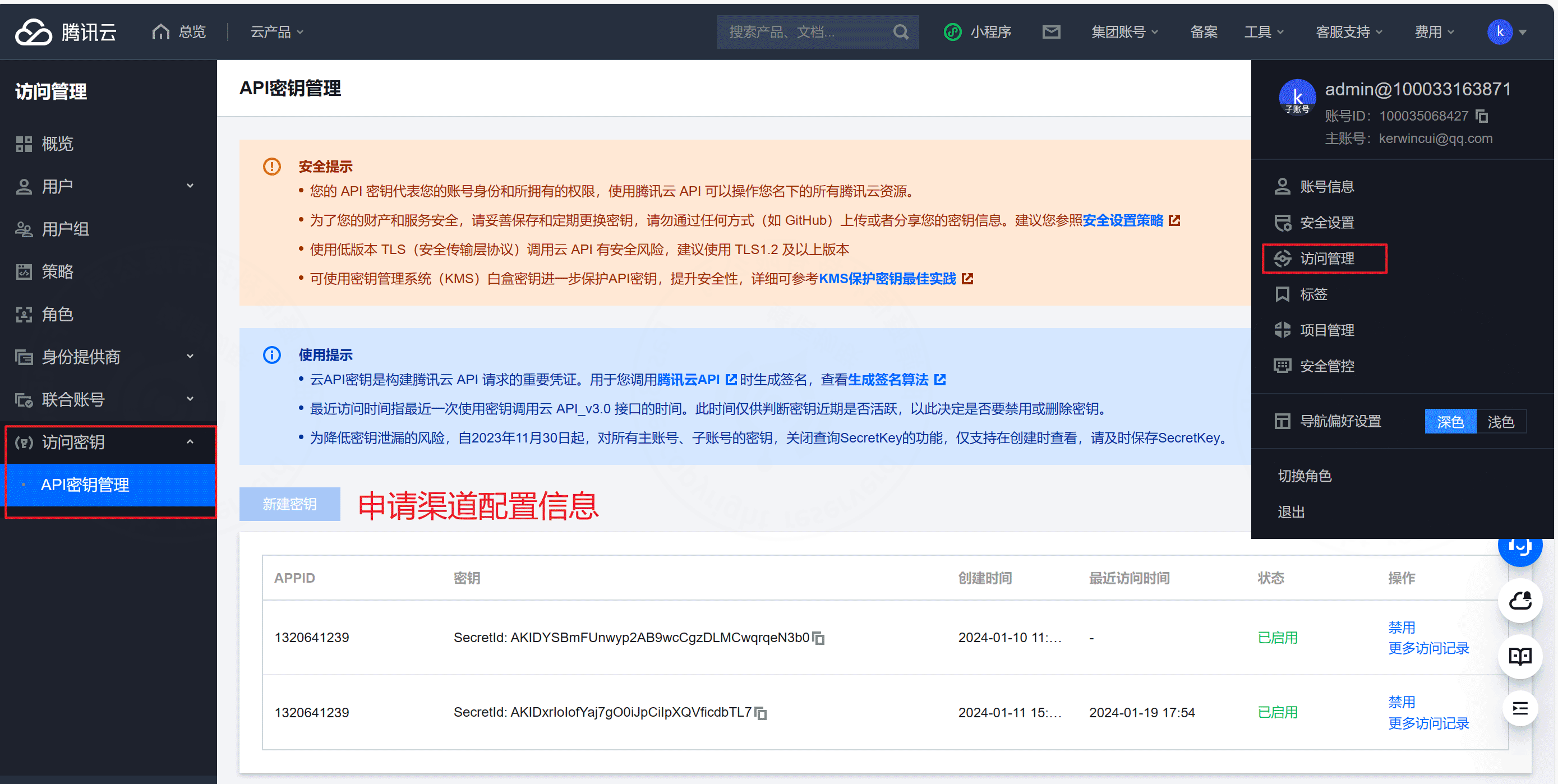Screen dimensions: 1558x784
Task: Copy SecretId AKIDYSBmFUnwyp2AB9wcCgzDLMCwqrqeN3b0
Action: (x=818, y=638)
